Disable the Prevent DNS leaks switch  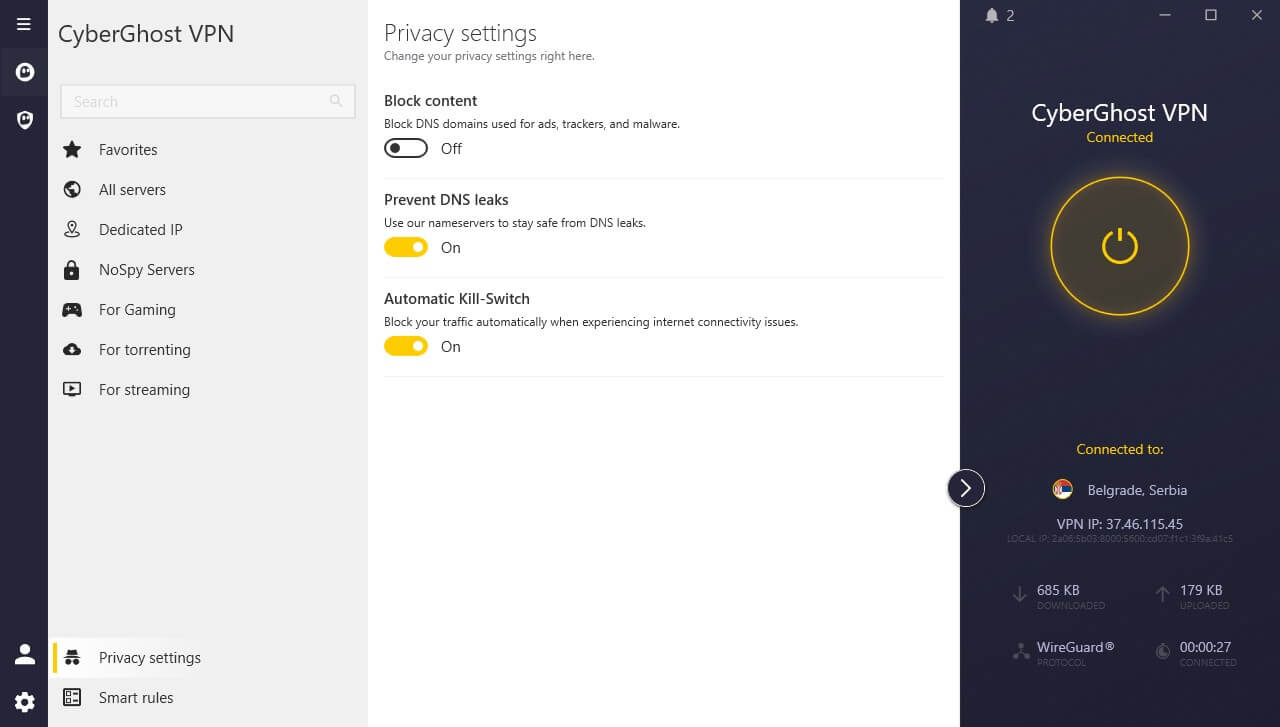405,246
